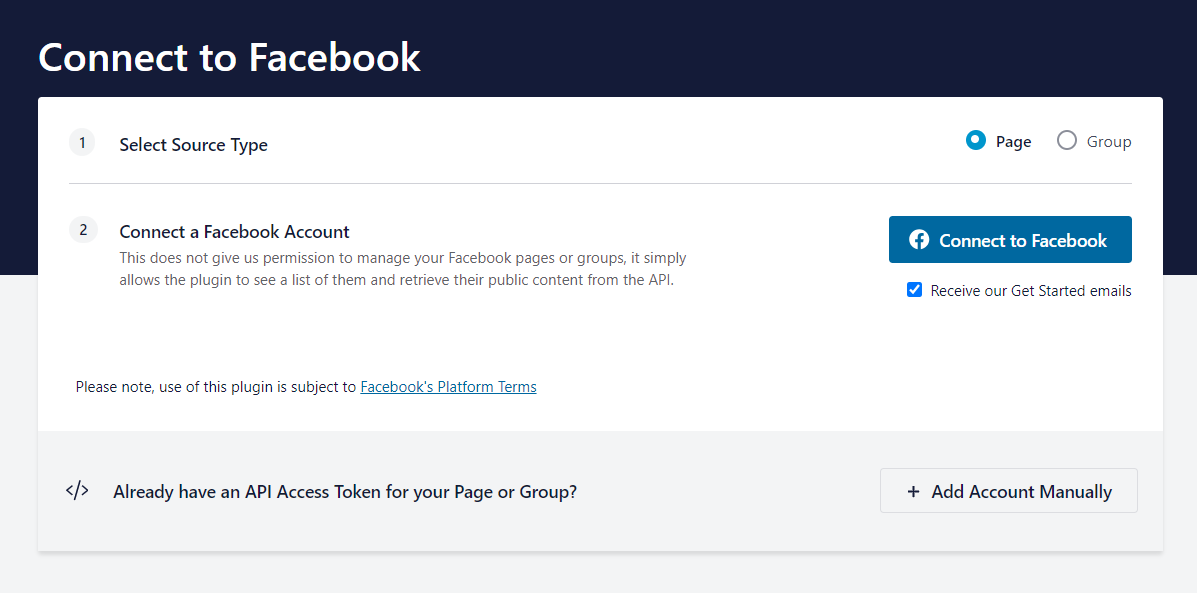Click the Add Account Manually button
1197x593 pixels.
(1008, 491)
